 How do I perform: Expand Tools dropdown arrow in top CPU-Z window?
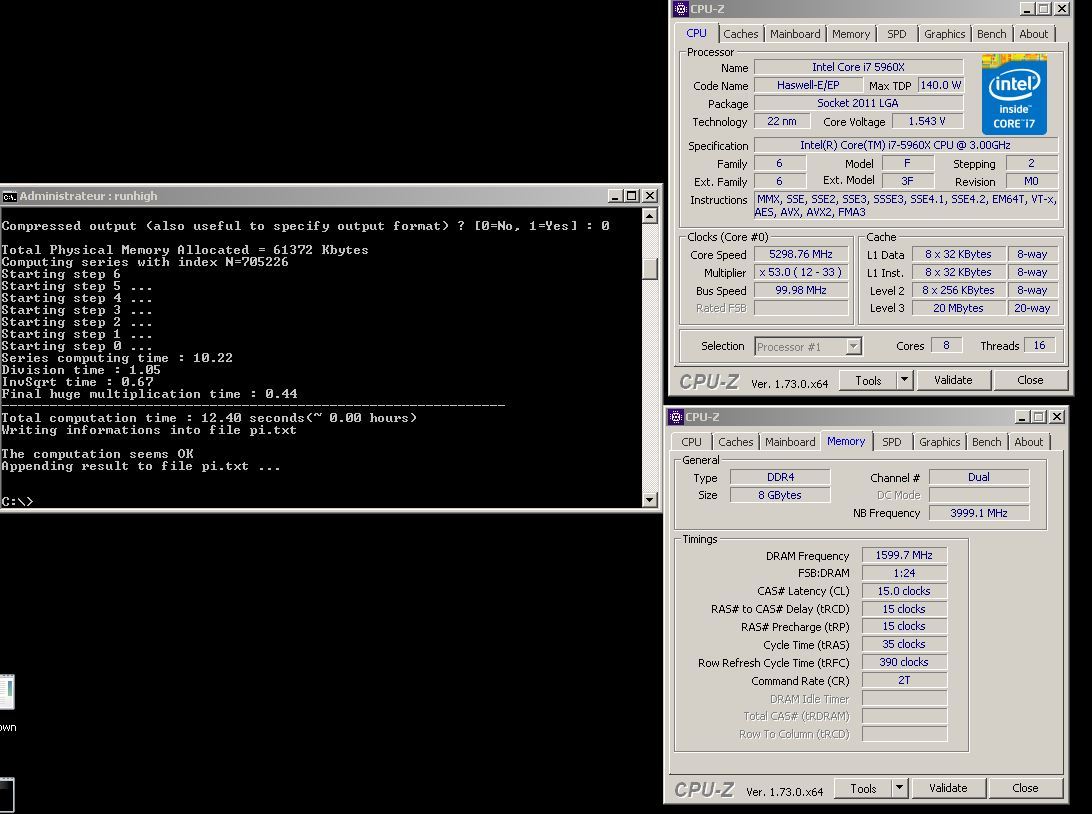tap(904, 380)
